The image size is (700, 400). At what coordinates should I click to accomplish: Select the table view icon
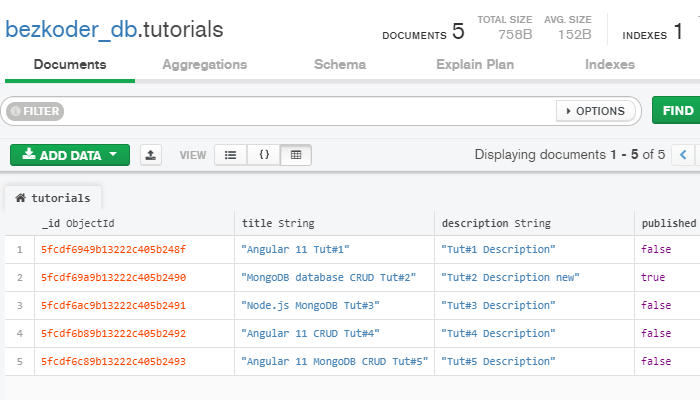click(x=296, y=155)
